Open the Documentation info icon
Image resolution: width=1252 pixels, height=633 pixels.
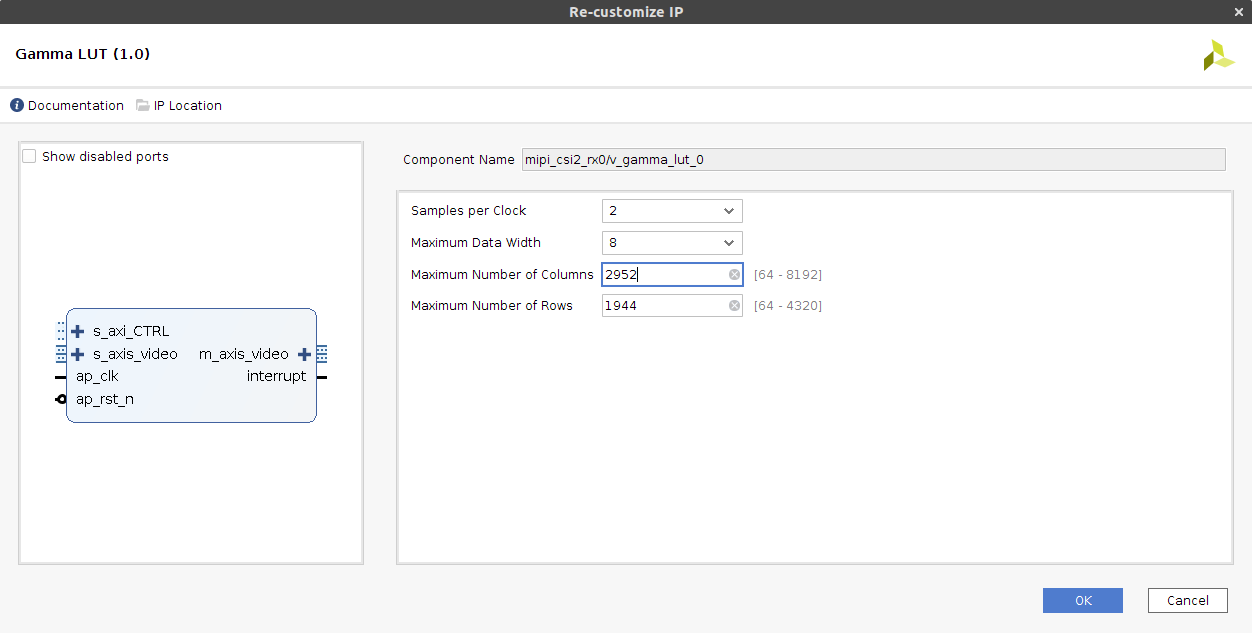coord(17,105)
